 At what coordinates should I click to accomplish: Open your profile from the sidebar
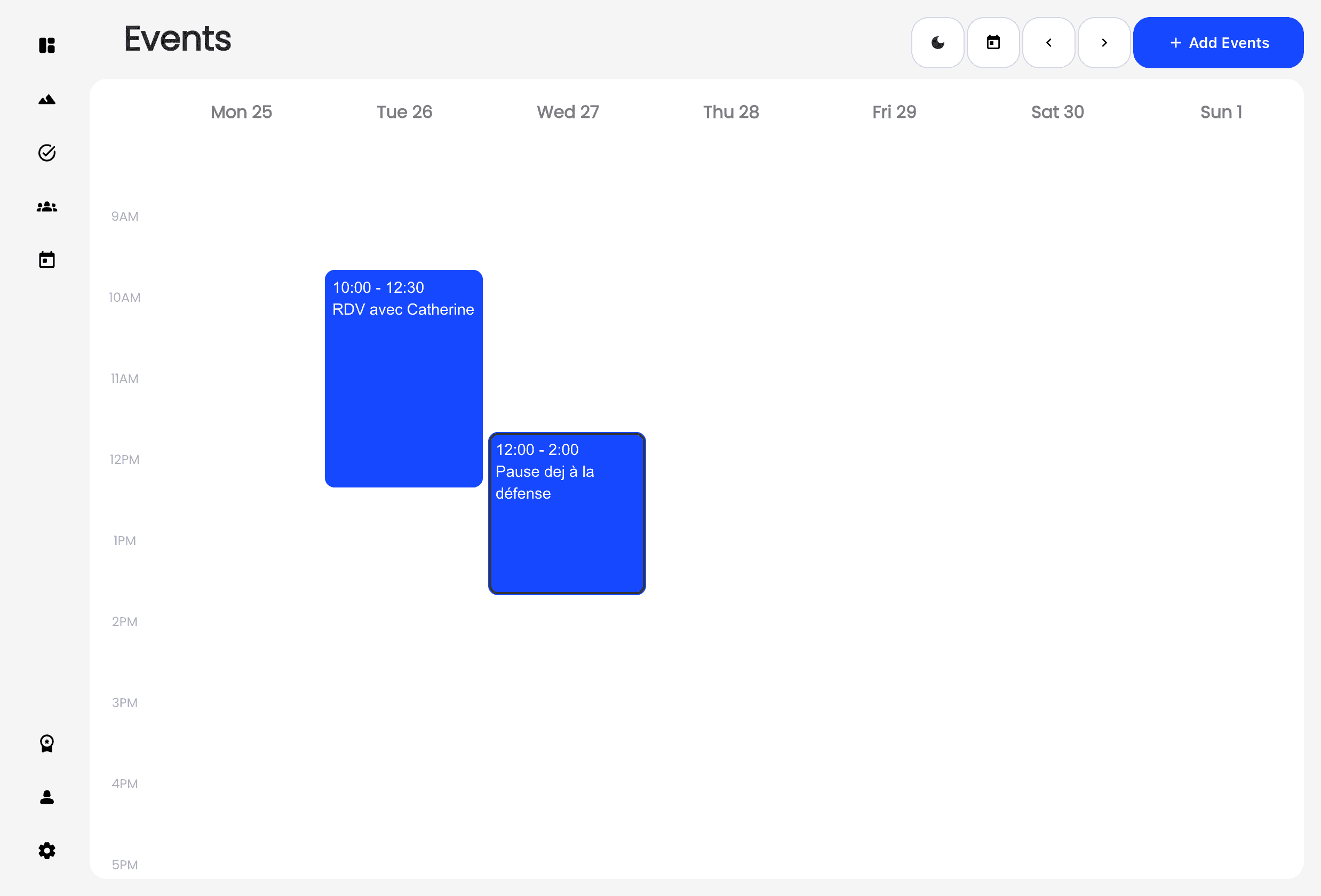[x=46, y=797]
